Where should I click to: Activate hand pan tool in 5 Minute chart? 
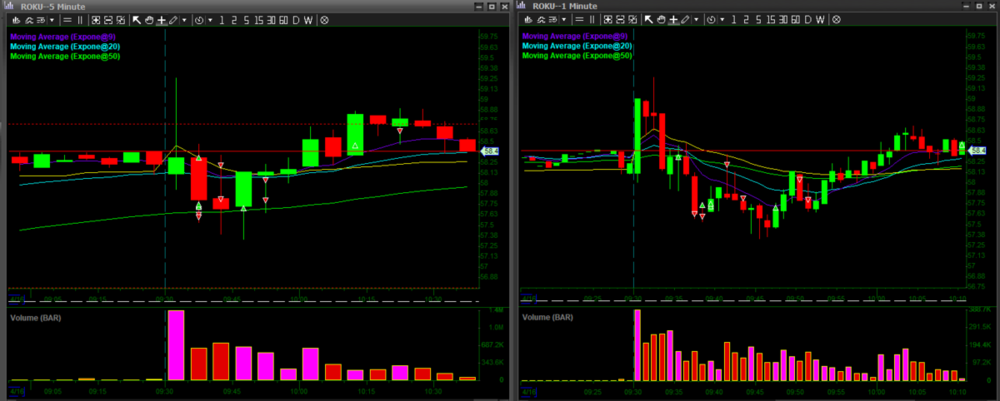150,20
